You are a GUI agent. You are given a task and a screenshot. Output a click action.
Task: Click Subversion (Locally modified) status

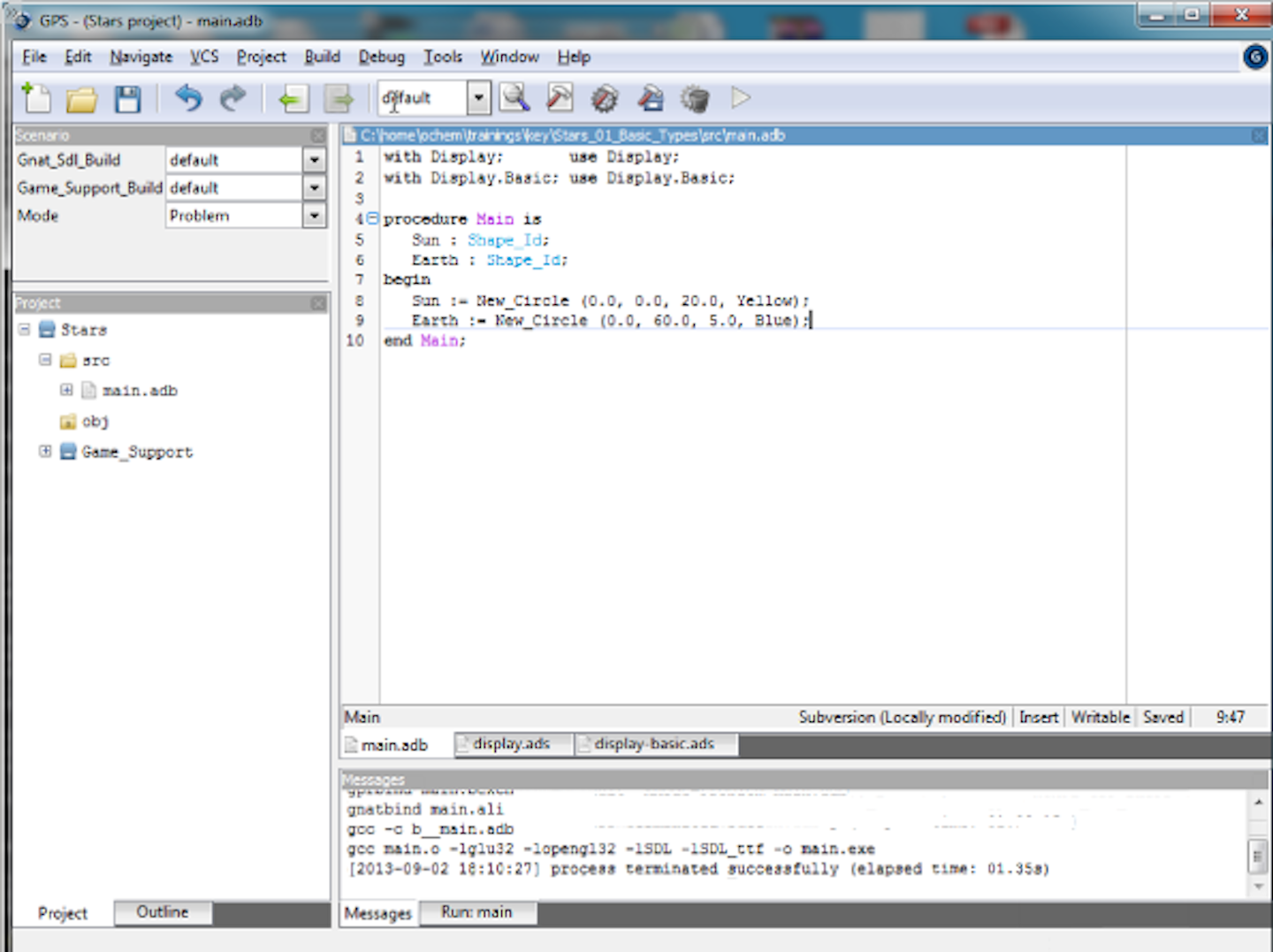(x=902, y=717)
